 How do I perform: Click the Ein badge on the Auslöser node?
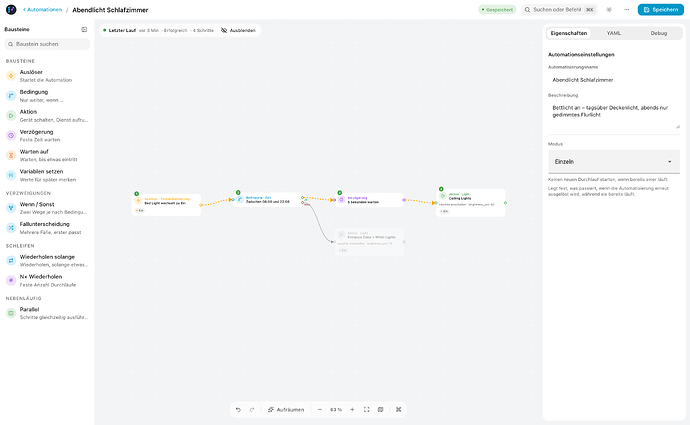point(139,211)
